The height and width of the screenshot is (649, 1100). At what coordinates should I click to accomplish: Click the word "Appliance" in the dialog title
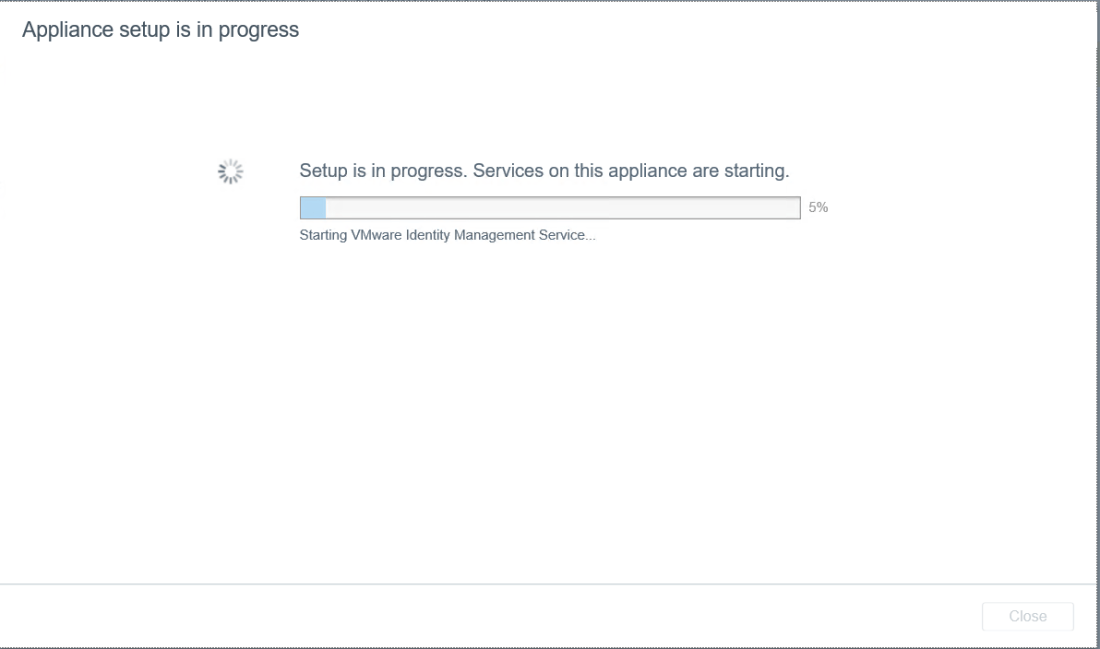(61, 30)
